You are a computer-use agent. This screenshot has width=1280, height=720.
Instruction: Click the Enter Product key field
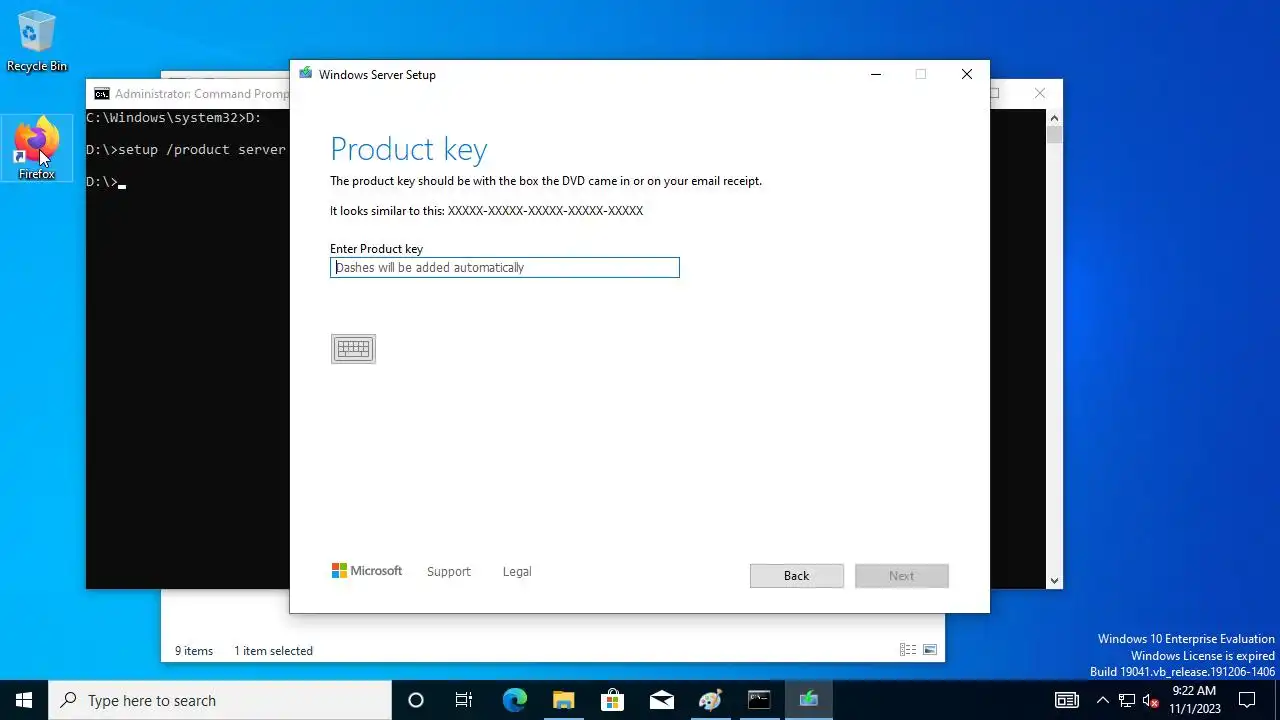pos(505,267)
